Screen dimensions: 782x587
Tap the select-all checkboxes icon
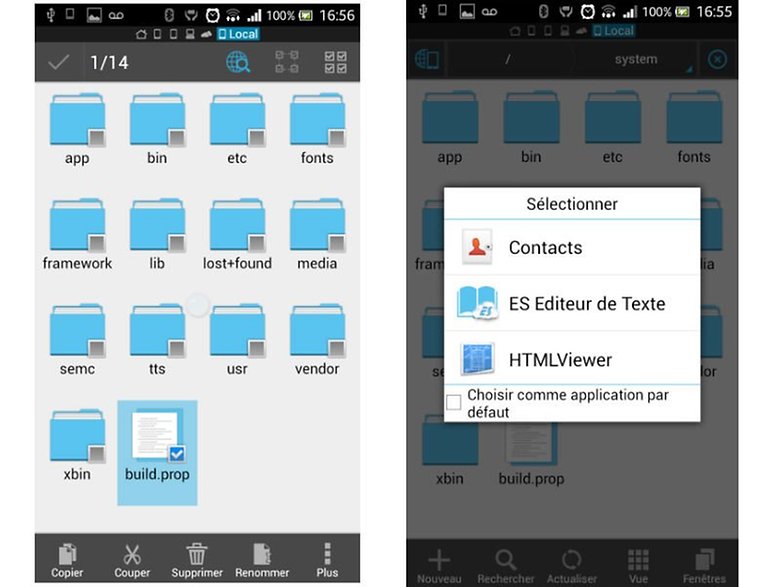336,62
